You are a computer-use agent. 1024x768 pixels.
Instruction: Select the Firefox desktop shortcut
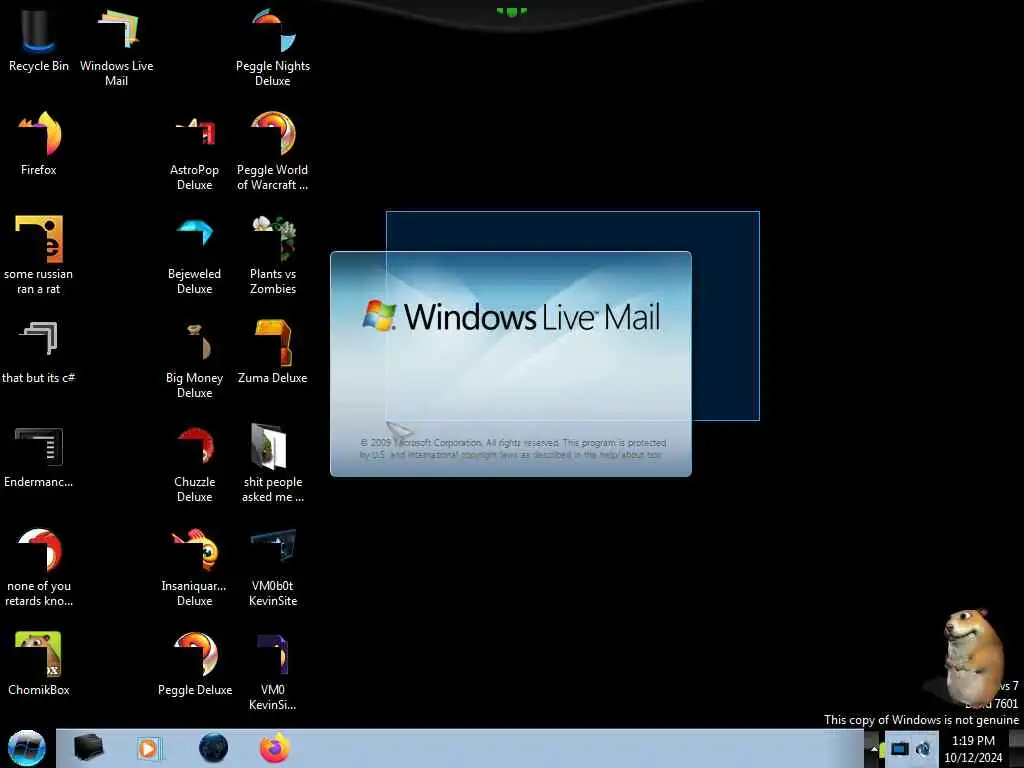[39, 144]
